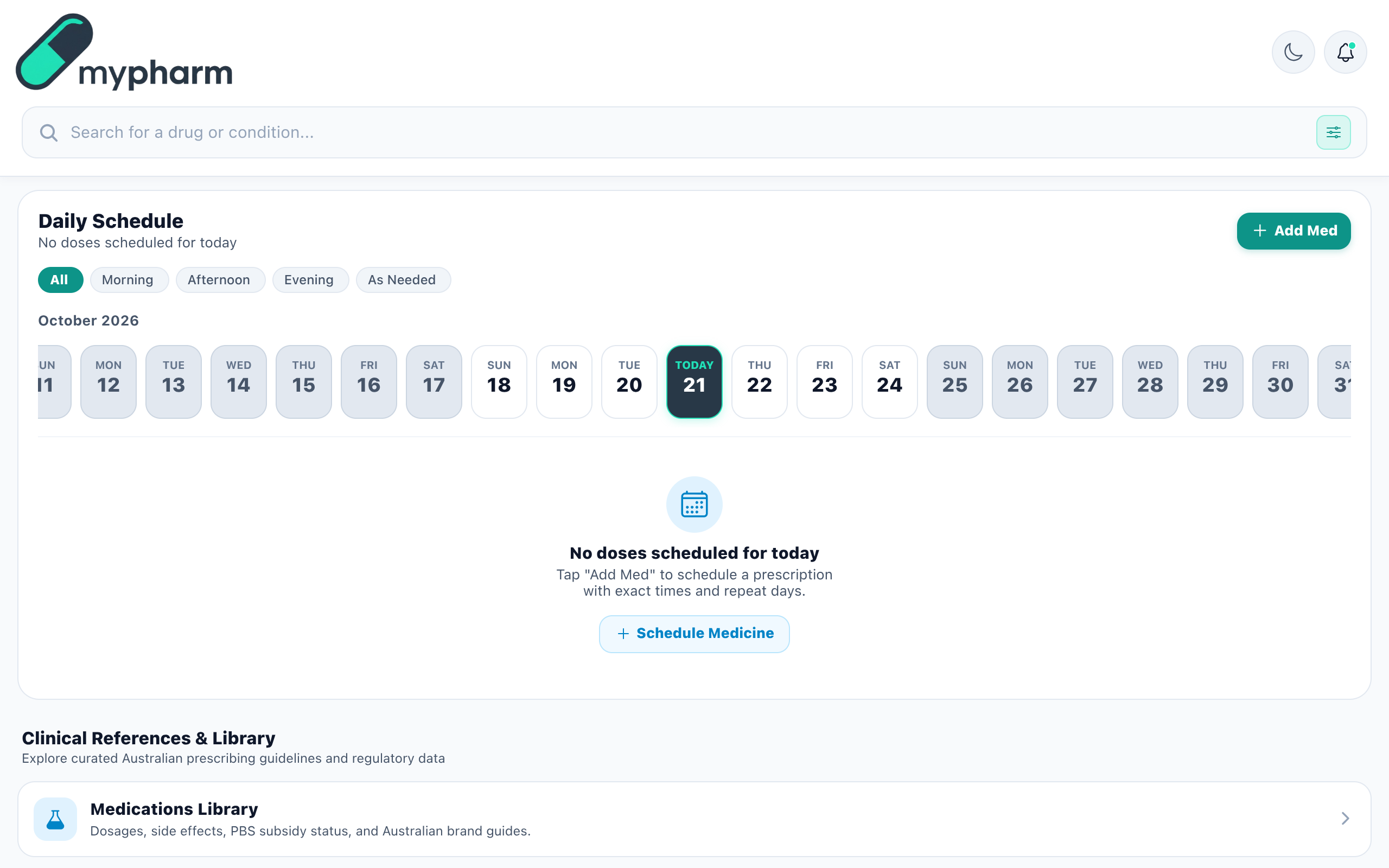Select Tuesday 27 date tile

click(1085, 382)
